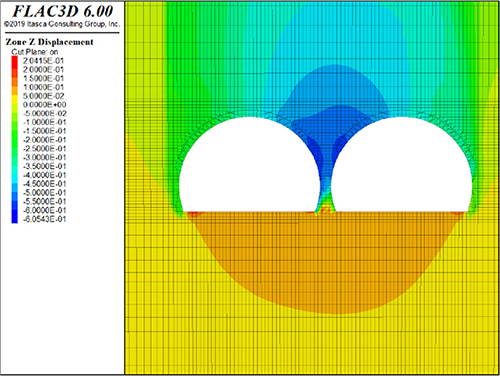The height and width of the screenshot is (376, 500).
Task: Pick the legend value -2.0000E-01
Action: (x=44, y=140)
